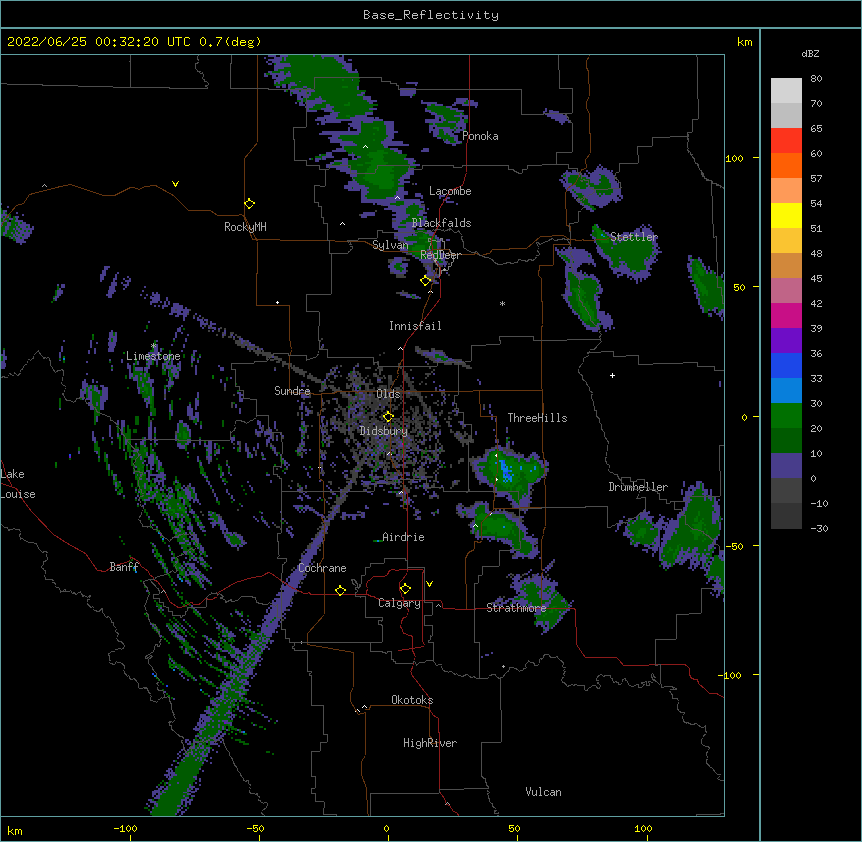Select the ThreeHills label

point(537,418)
